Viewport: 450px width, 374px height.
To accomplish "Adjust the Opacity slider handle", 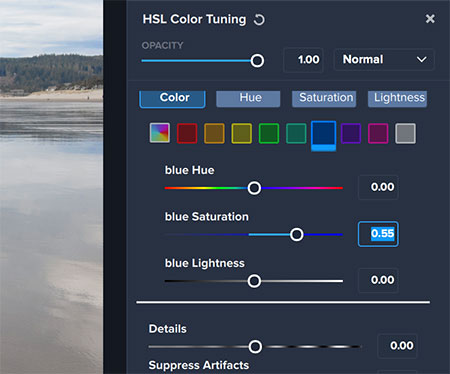I will (x=257, y=61).
